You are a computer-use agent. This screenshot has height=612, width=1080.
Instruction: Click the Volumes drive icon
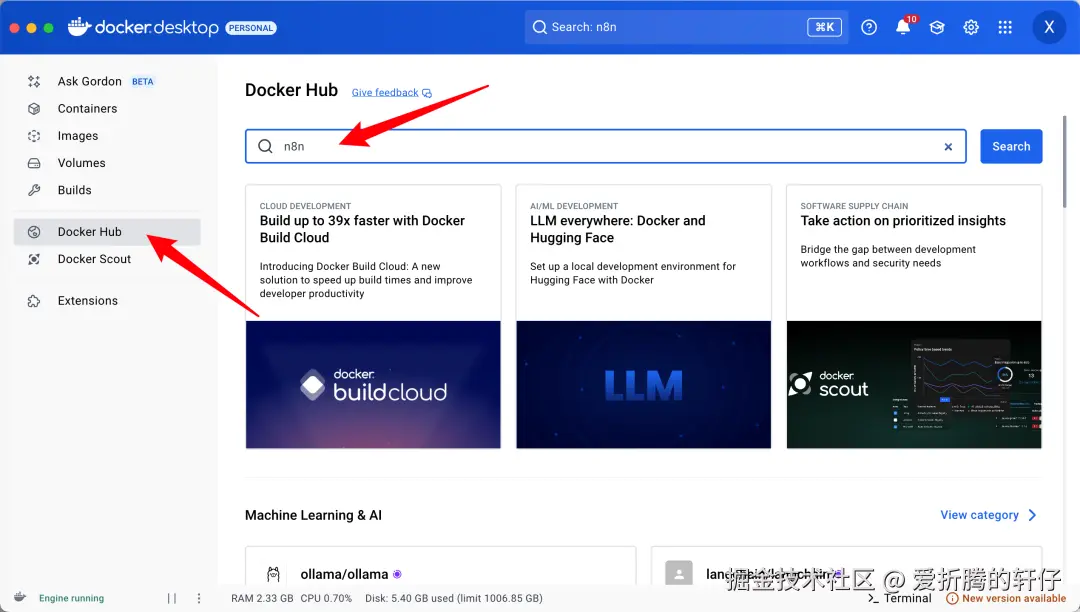click(x=34, y=163)
